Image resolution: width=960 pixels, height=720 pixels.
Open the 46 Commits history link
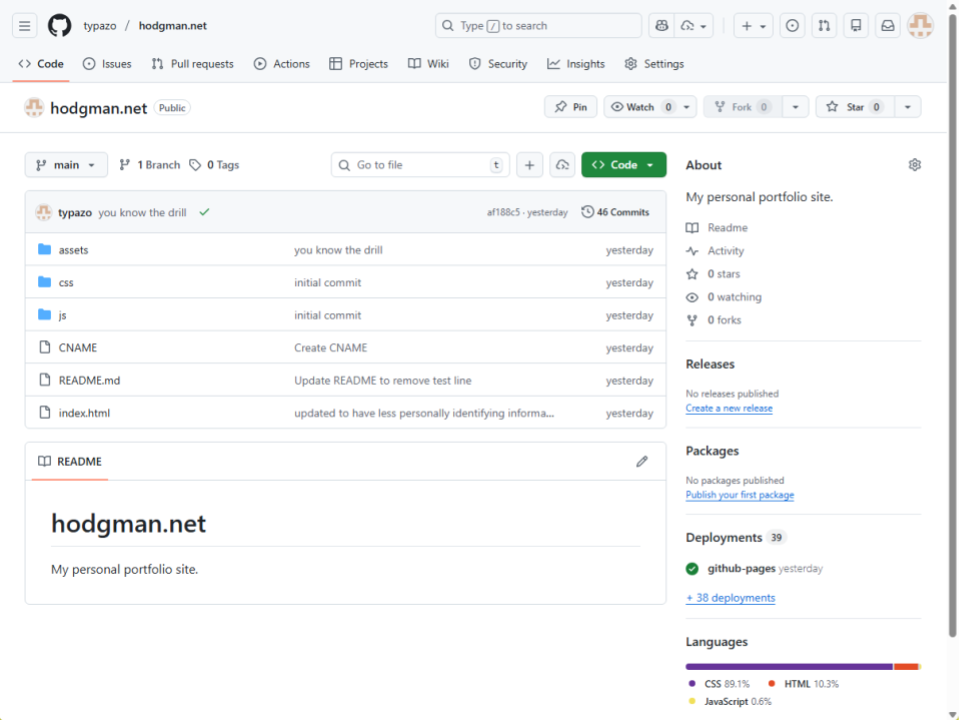pyautogui.click(x=615, y=212)
